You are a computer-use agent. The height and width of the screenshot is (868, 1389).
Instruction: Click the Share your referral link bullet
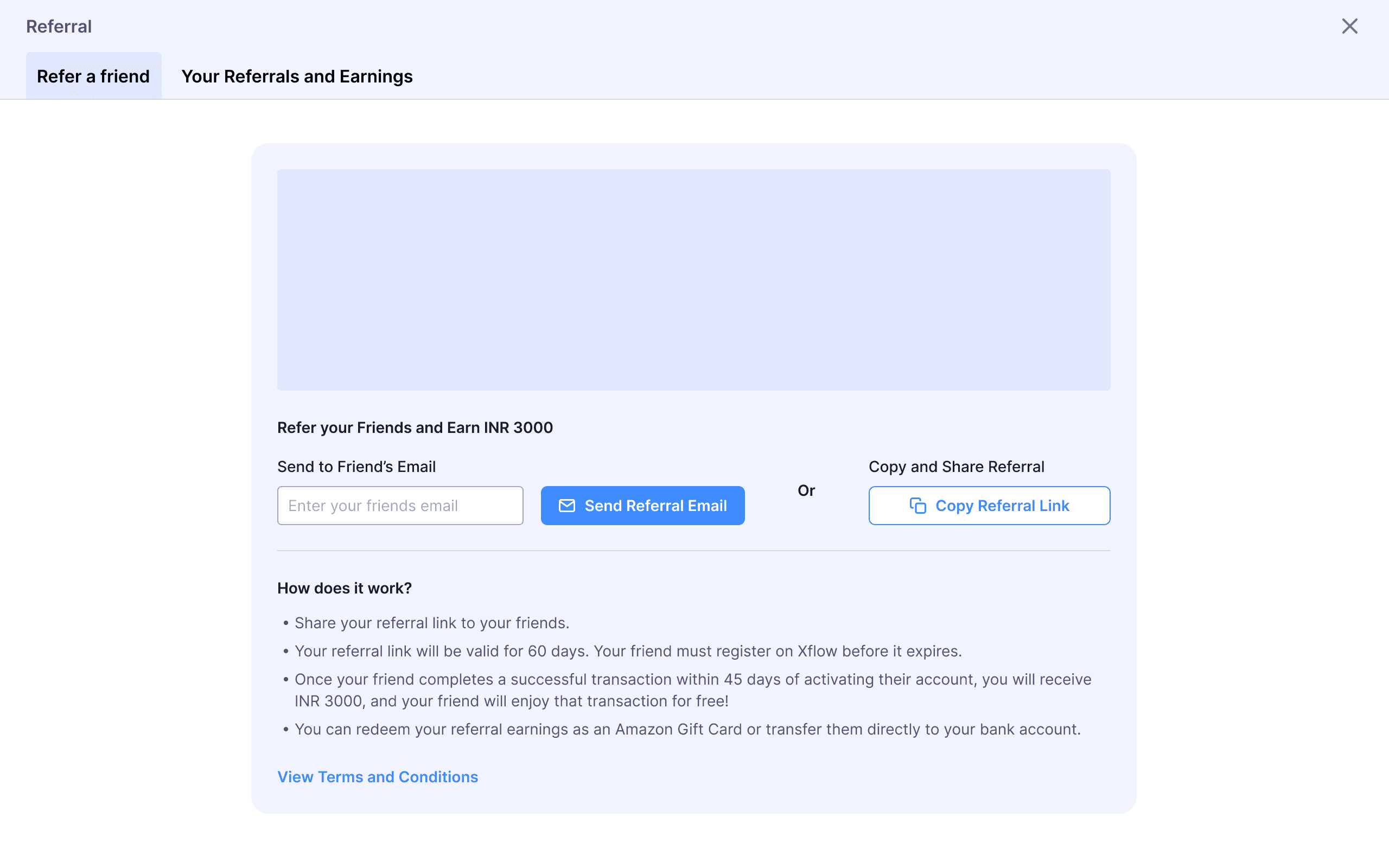pyautogui.click(x=432, y=623)
